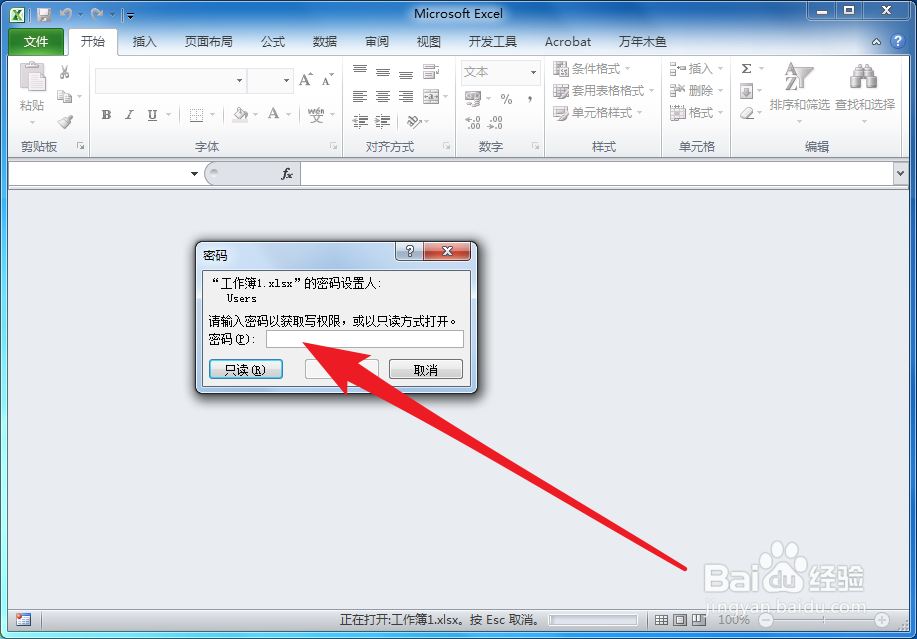
Task: Click the 取消 (Cancel) button
Action: click(426, 369)
